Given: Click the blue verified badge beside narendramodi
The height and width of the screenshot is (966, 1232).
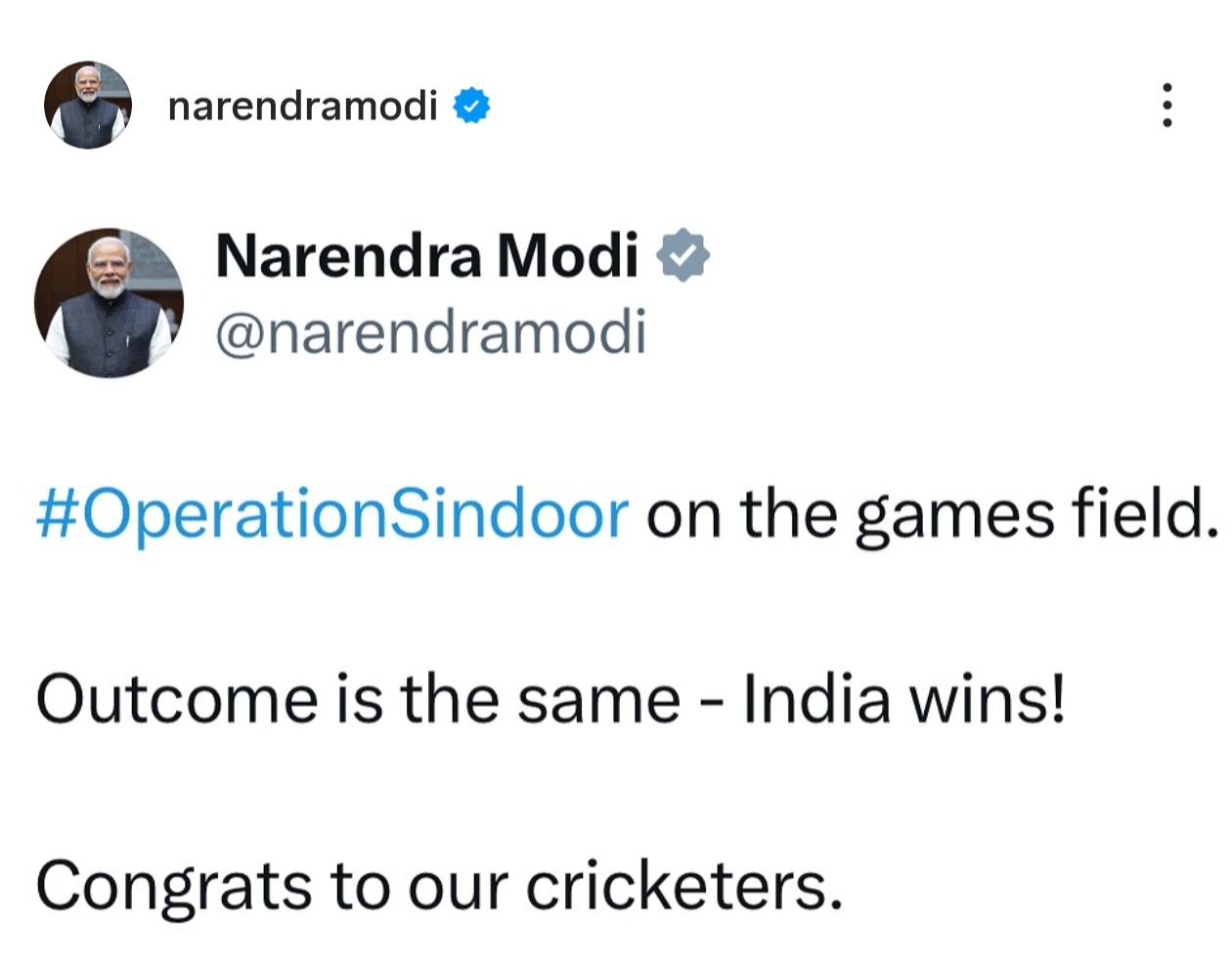Looking at the screenshot, I should point(472,105).
